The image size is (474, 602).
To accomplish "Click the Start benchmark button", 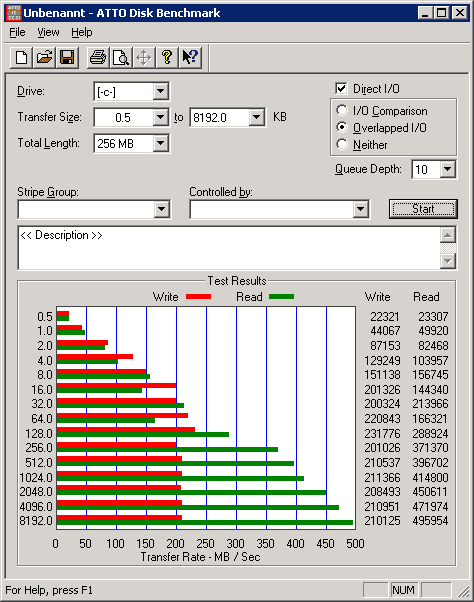I will [x=423, y=209].
